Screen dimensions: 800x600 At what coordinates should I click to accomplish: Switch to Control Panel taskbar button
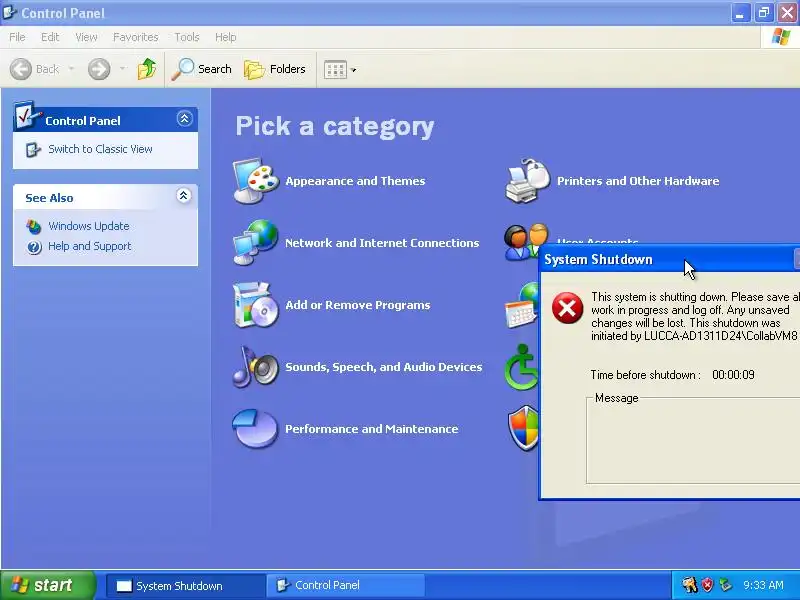point(345,585)
